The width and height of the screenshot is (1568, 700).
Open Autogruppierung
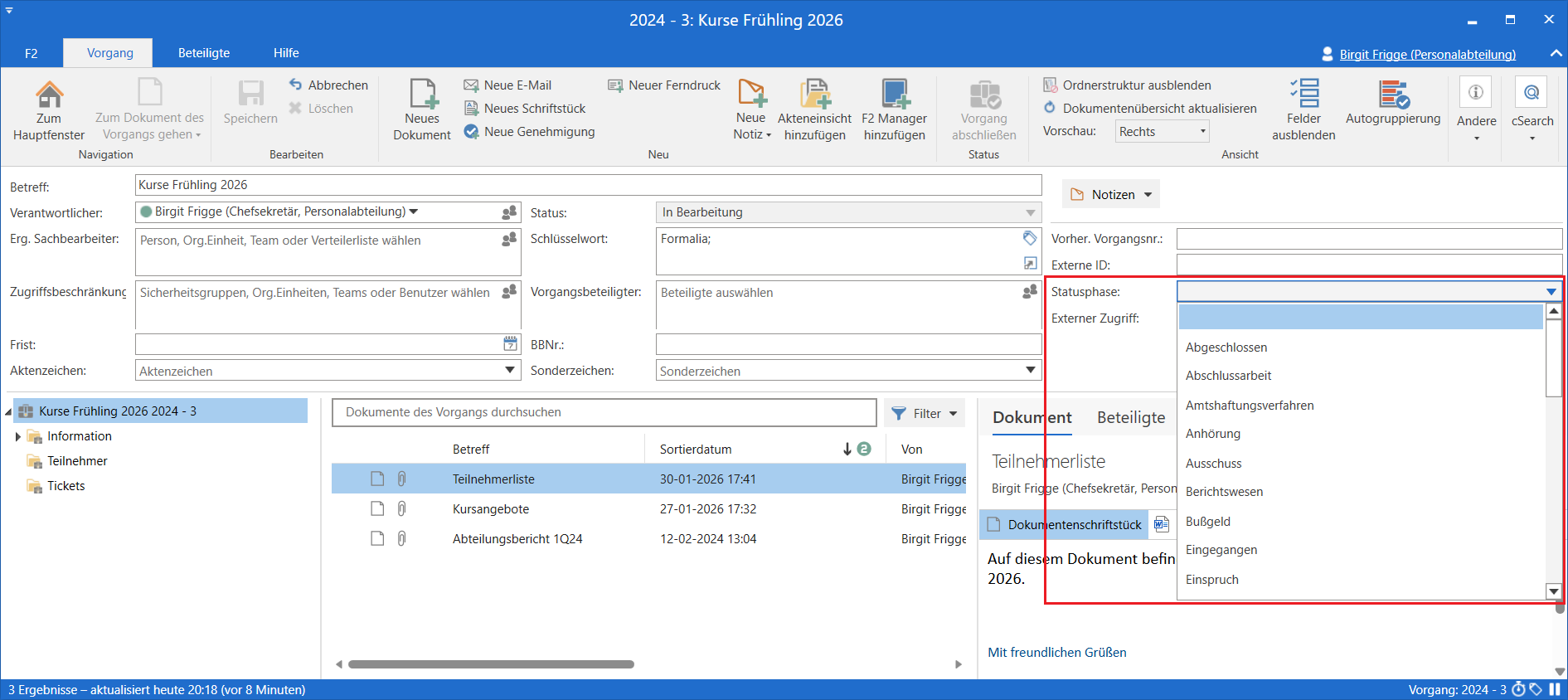tap(1393, 103)
